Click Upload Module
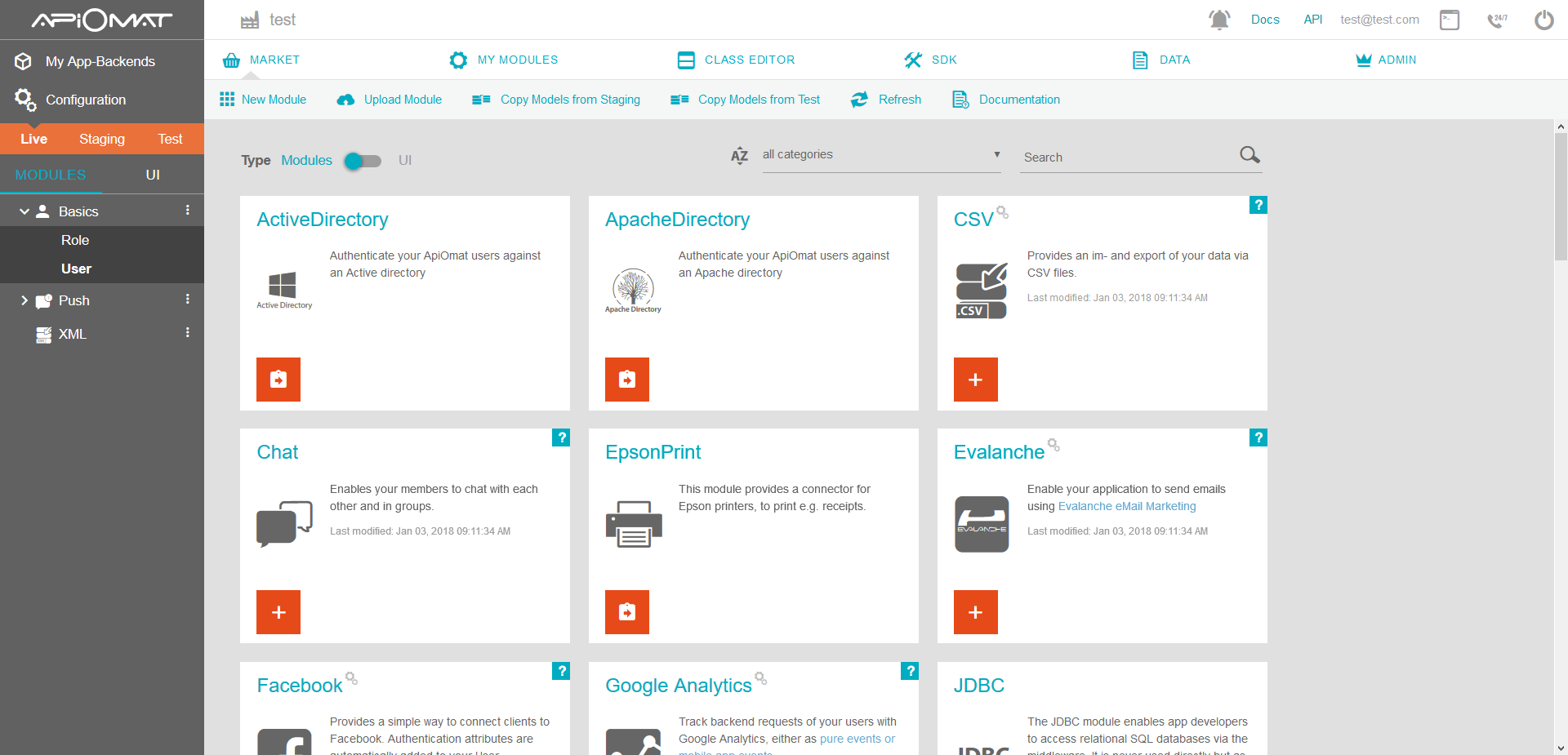The height and width of the screenshot is (755, 1568). [x=390, y=100]
